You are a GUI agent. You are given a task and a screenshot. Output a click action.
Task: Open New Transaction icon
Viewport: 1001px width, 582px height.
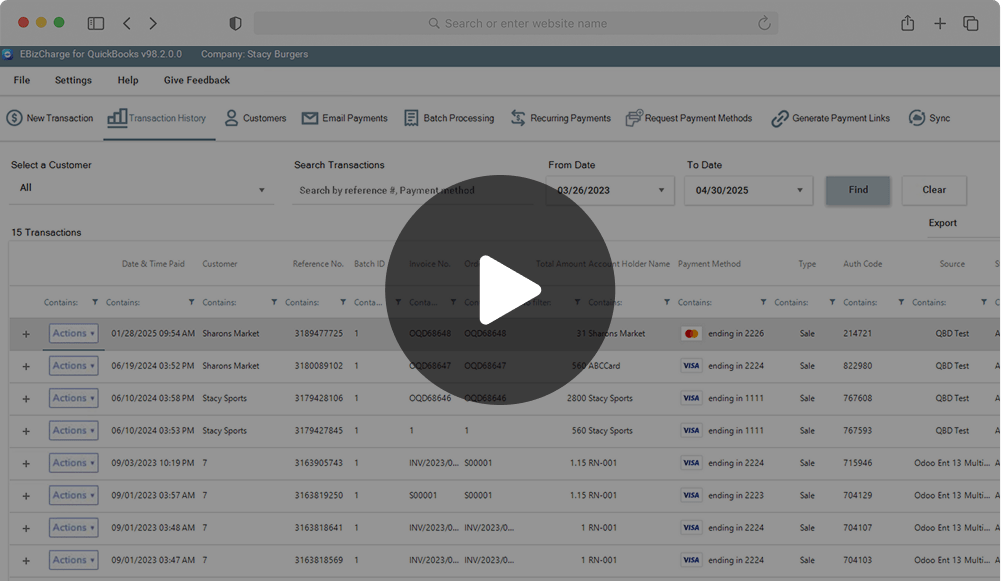click(15, 118)
